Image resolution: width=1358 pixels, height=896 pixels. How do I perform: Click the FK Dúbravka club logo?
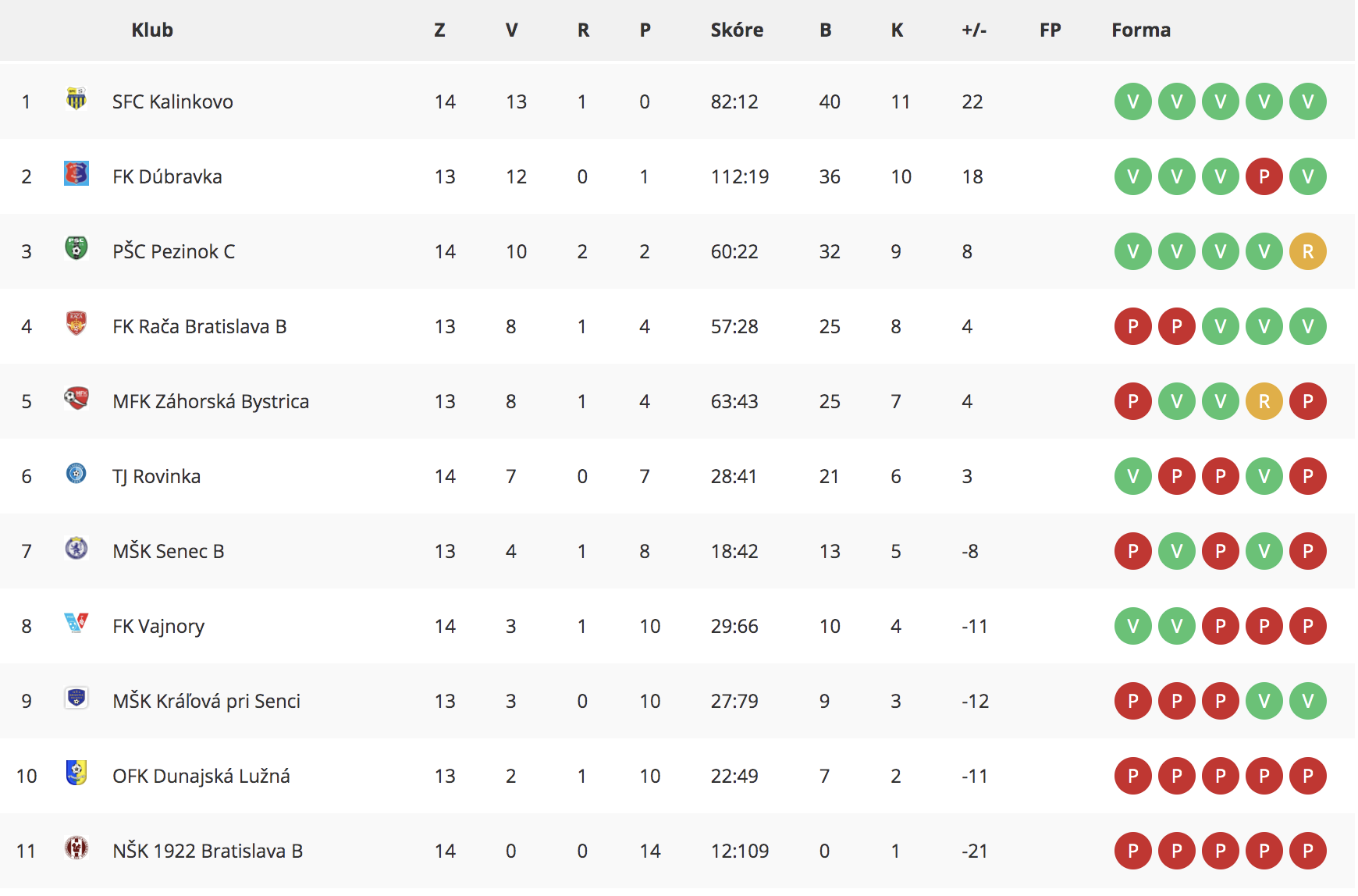coord(76,173)
